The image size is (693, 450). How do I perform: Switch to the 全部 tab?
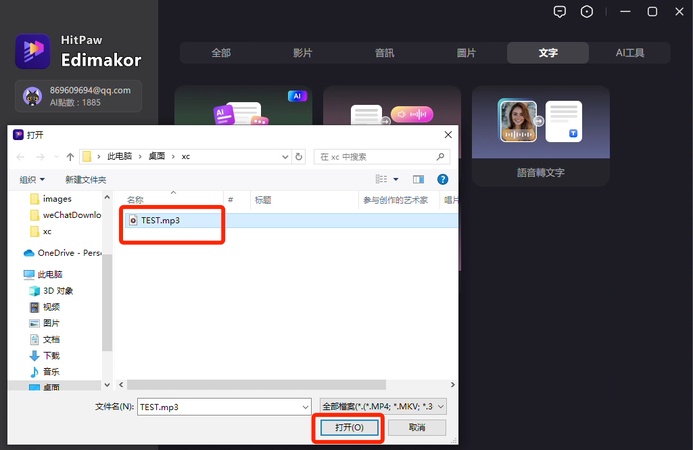221,53
